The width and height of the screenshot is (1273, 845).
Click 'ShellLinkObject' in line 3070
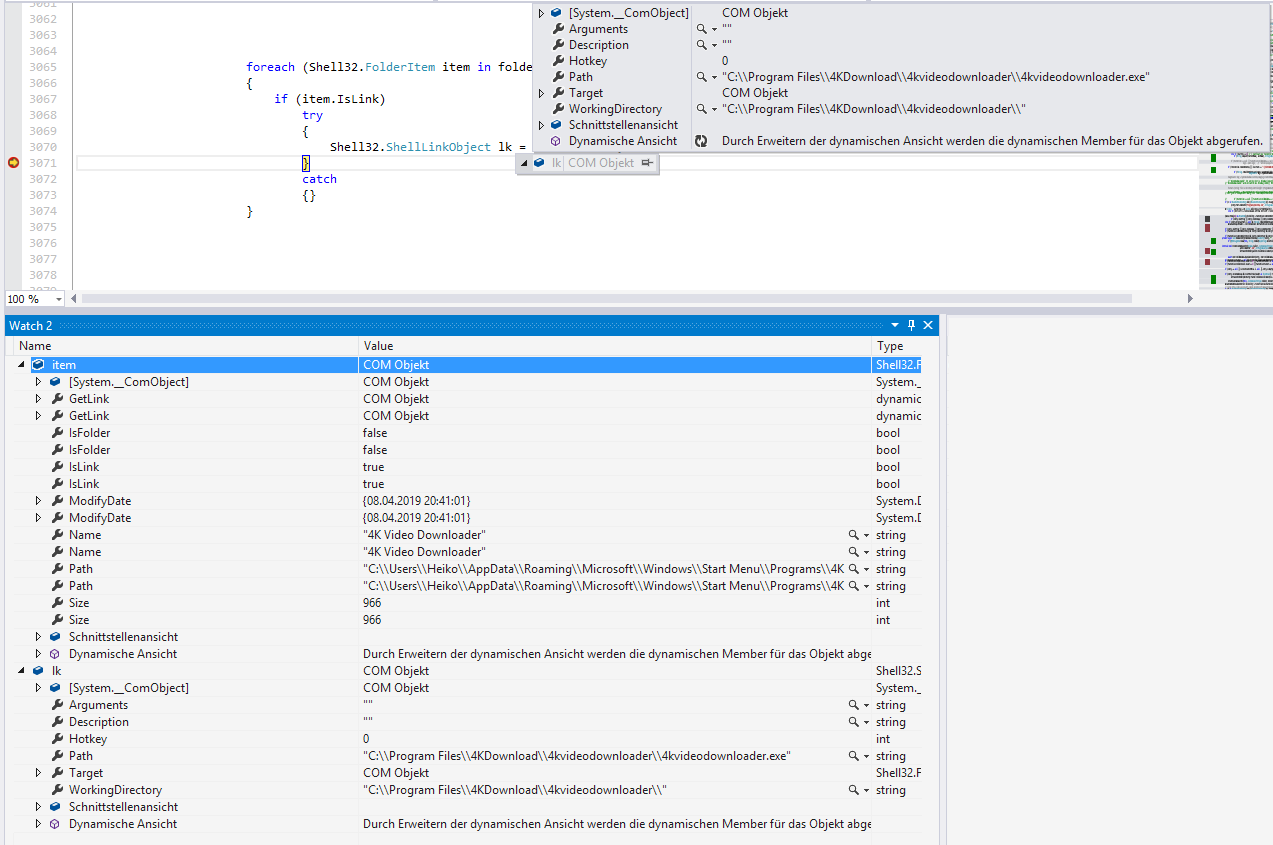click(438, 147)
